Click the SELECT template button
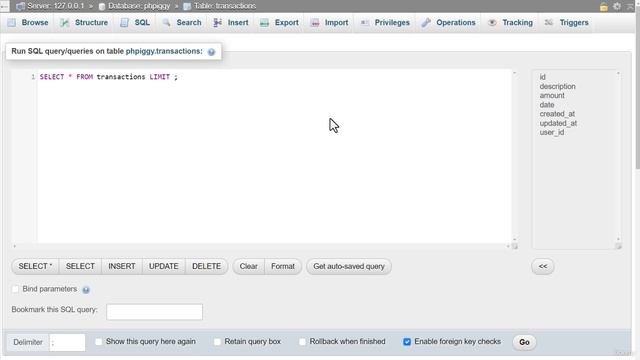The height and width of the screenshot is (360, 640). click(x=80, y=267)
